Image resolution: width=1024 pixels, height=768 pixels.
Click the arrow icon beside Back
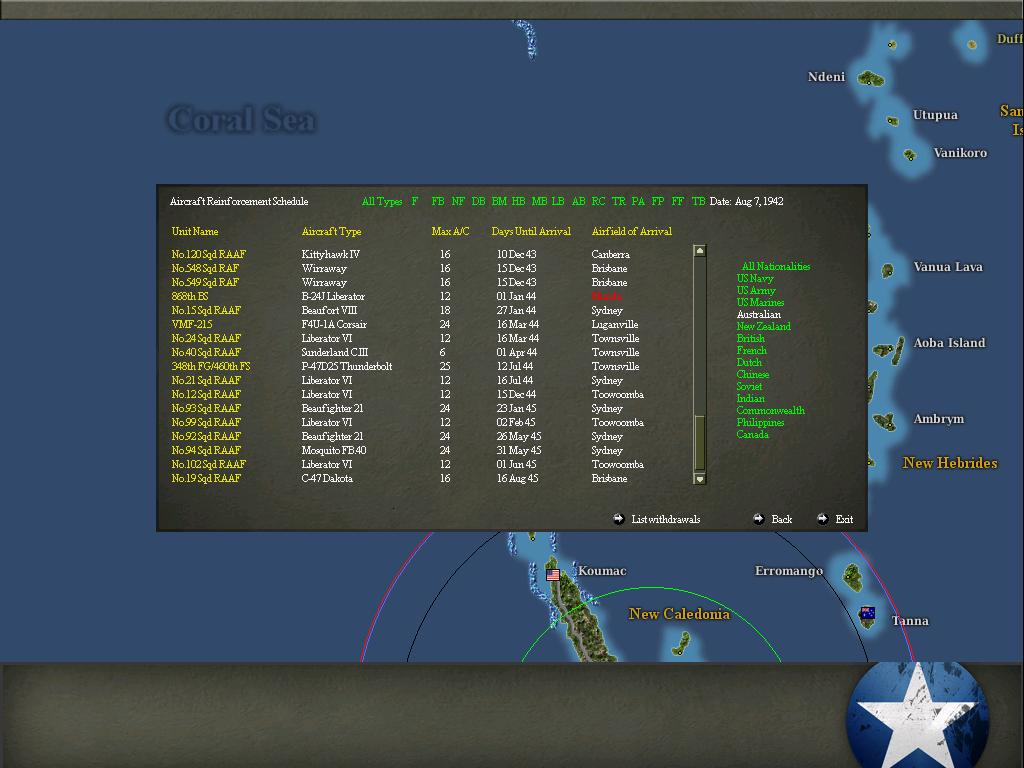click(x=758, y=519)
